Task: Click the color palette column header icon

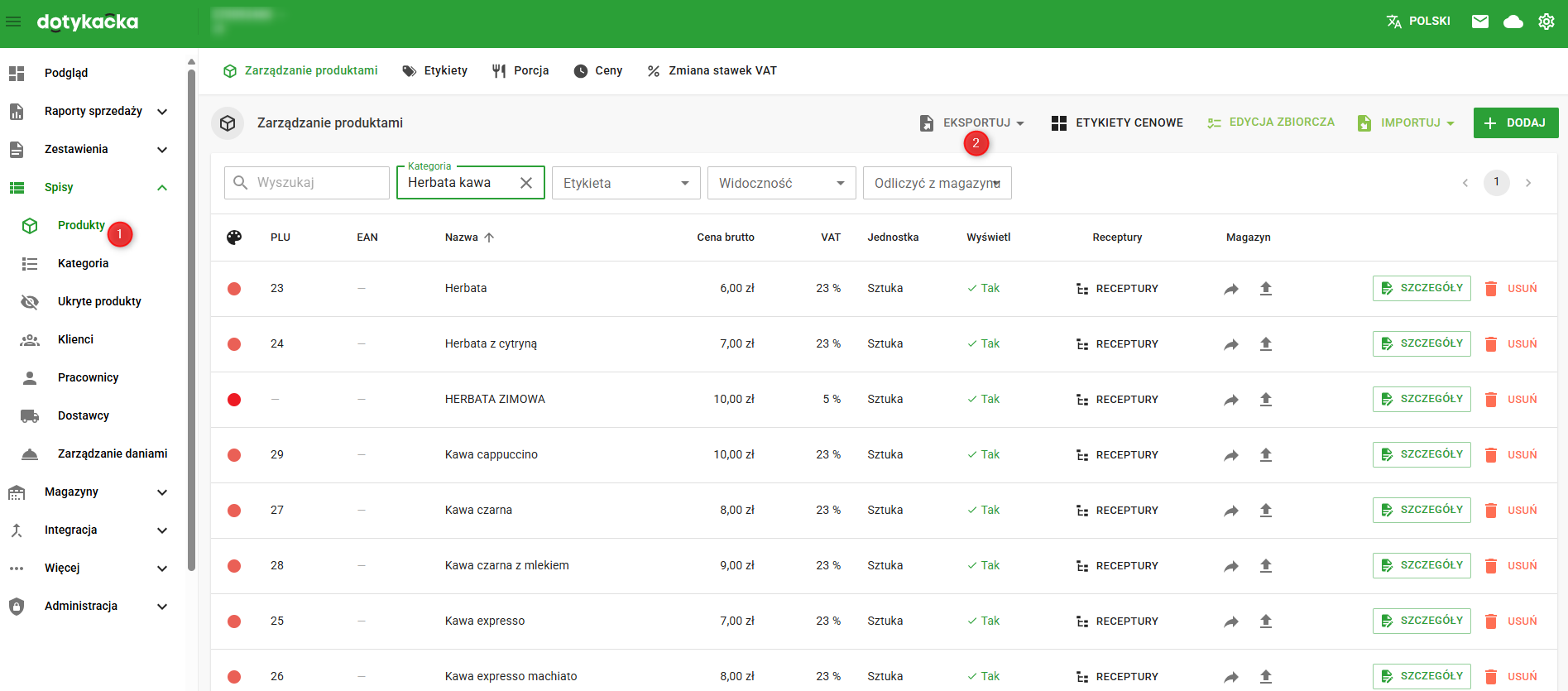Action: (234, 238)
